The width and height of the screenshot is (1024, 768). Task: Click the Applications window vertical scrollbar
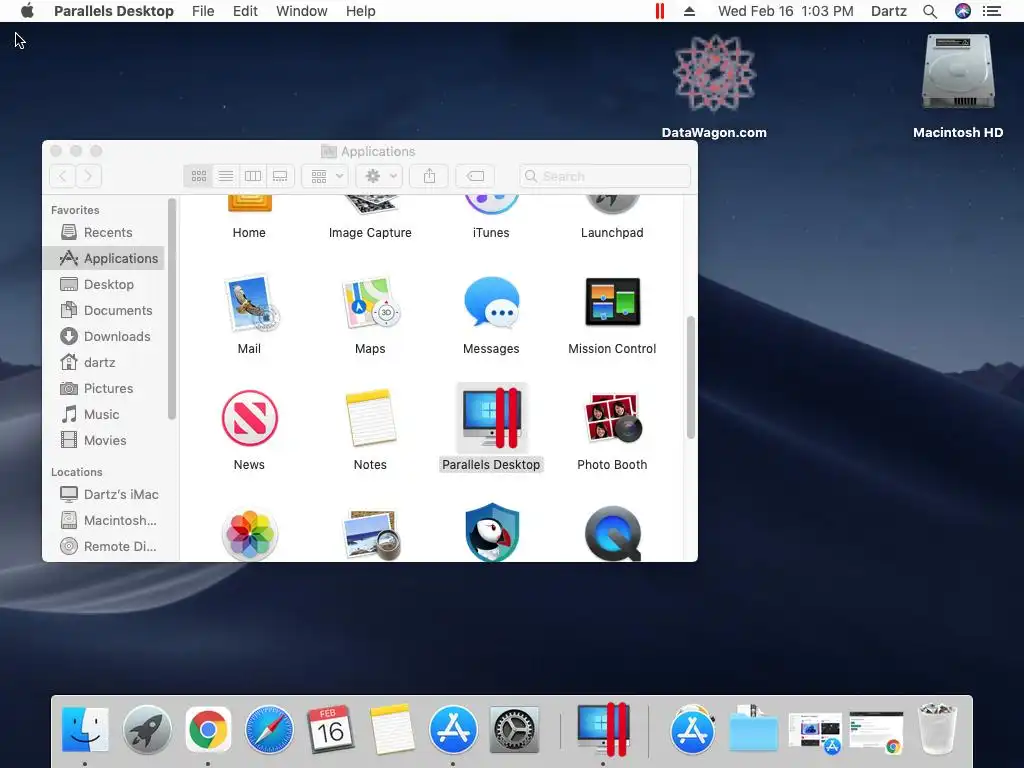pos(690,377)
